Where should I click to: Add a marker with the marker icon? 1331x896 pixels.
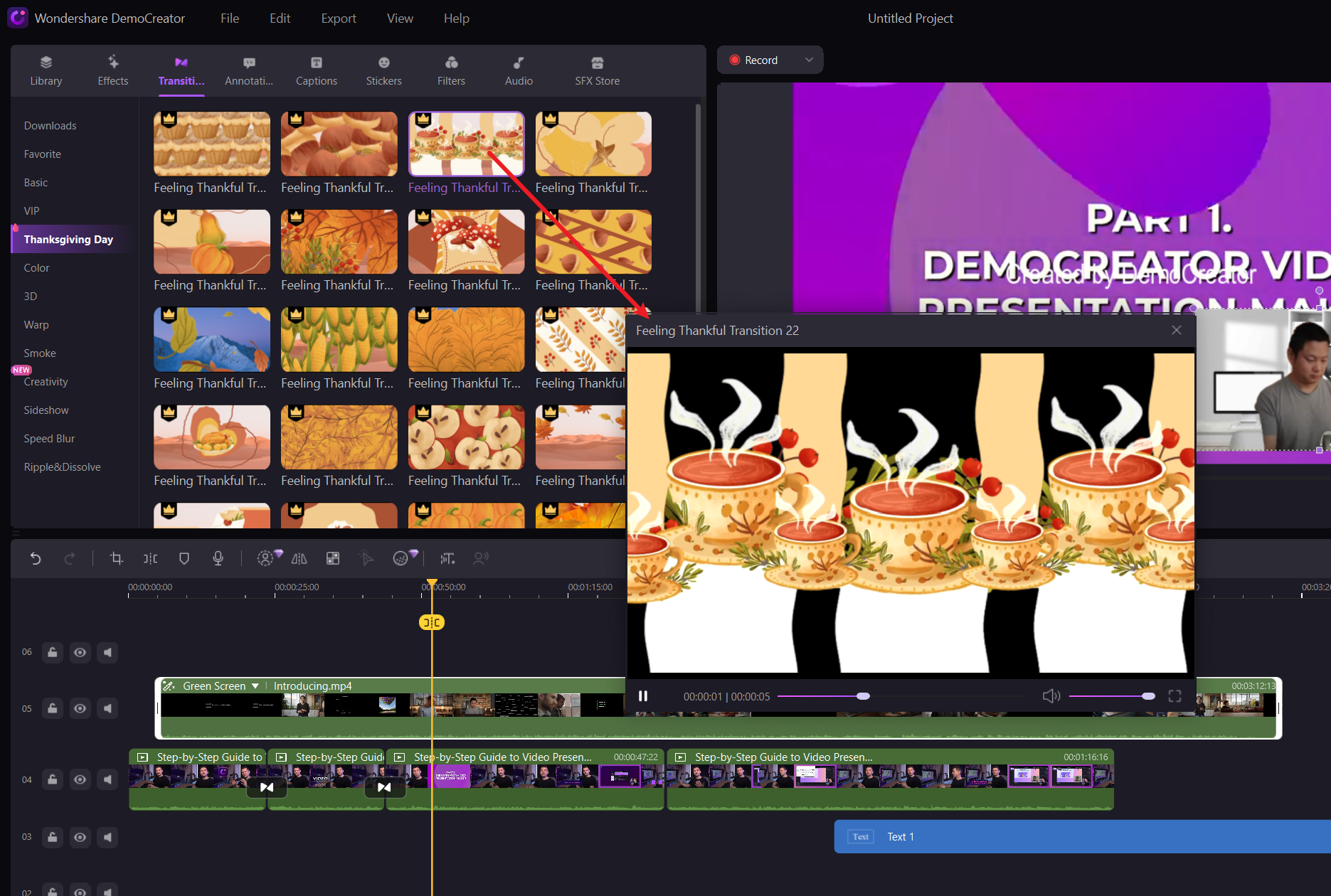pos(184,558)
